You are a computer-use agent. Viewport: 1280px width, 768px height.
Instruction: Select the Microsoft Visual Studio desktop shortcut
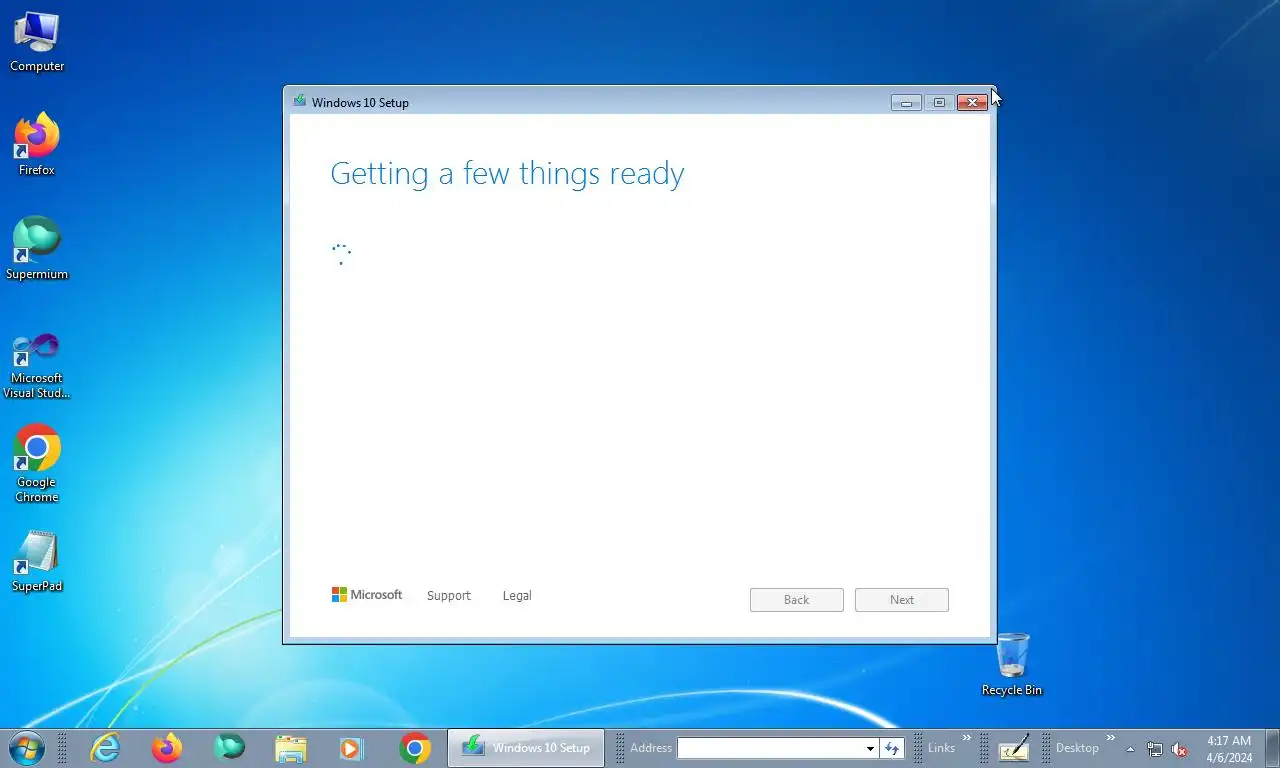(37, 365)
